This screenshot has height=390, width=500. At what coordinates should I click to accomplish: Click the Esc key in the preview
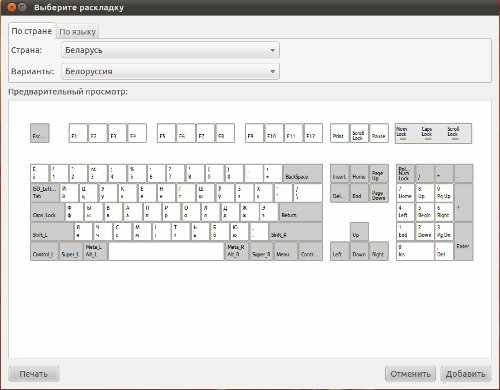tap(40, 133)
